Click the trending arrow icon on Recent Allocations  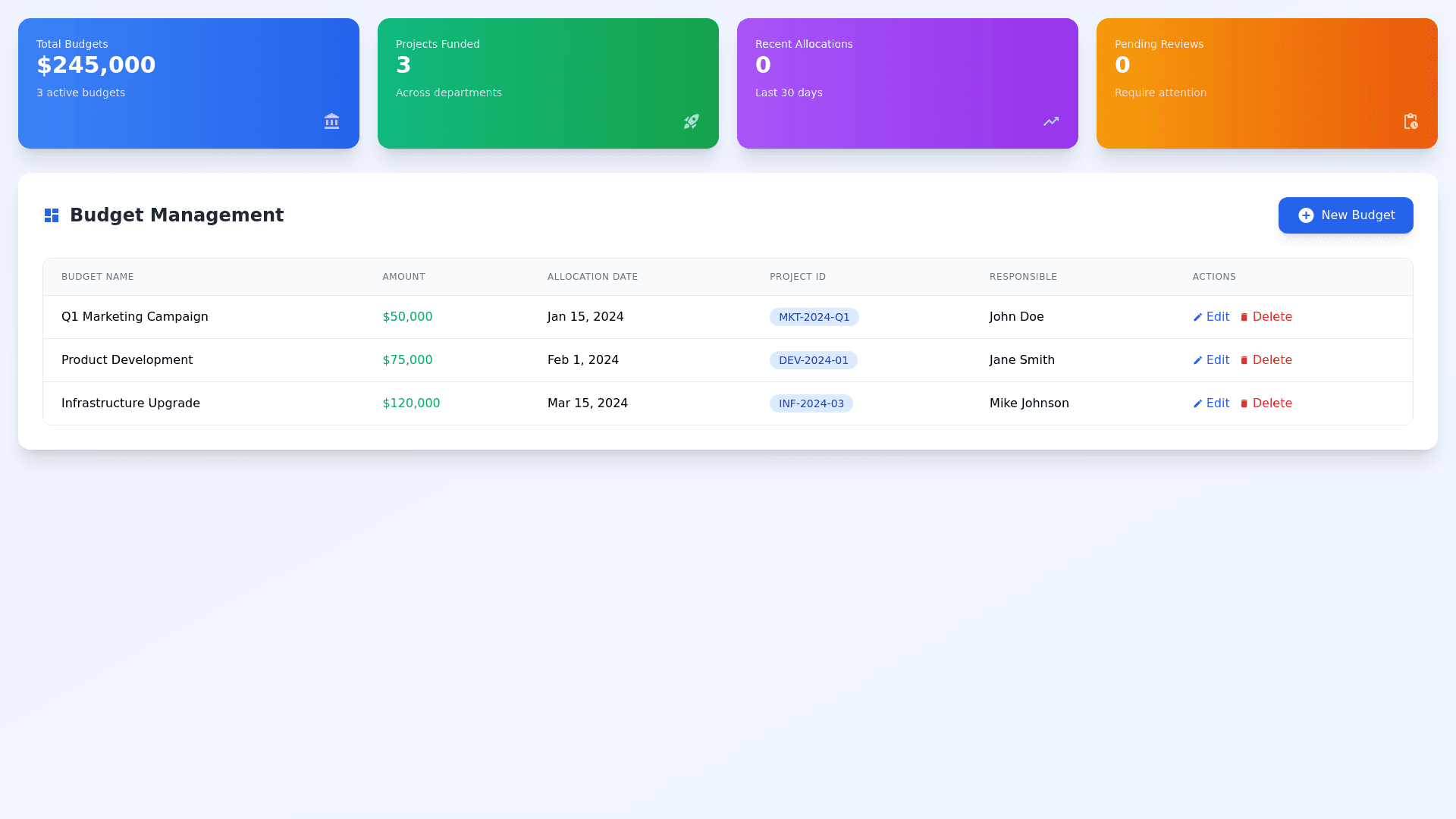pos(1050,121)
